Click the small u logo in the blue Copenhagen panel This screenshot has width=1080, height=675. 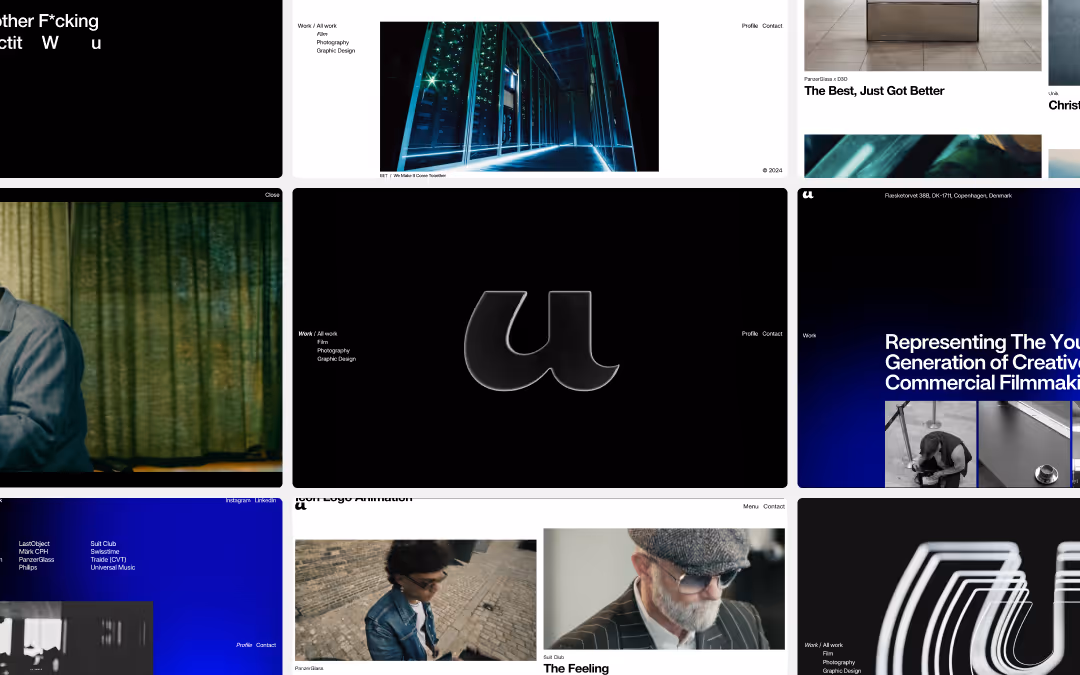tap(808, 195)
